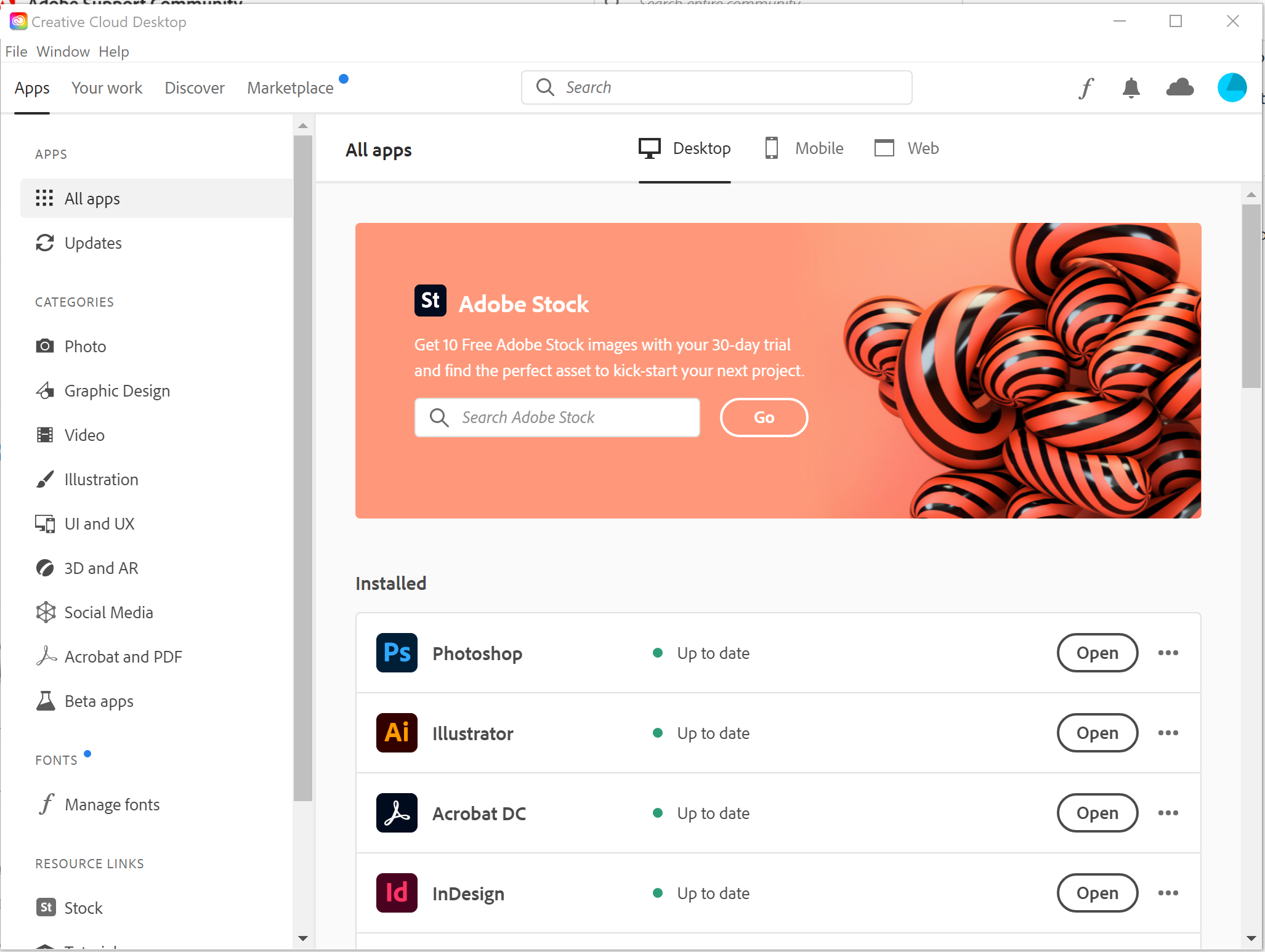Click the profile avatar

coord(1232,87)
